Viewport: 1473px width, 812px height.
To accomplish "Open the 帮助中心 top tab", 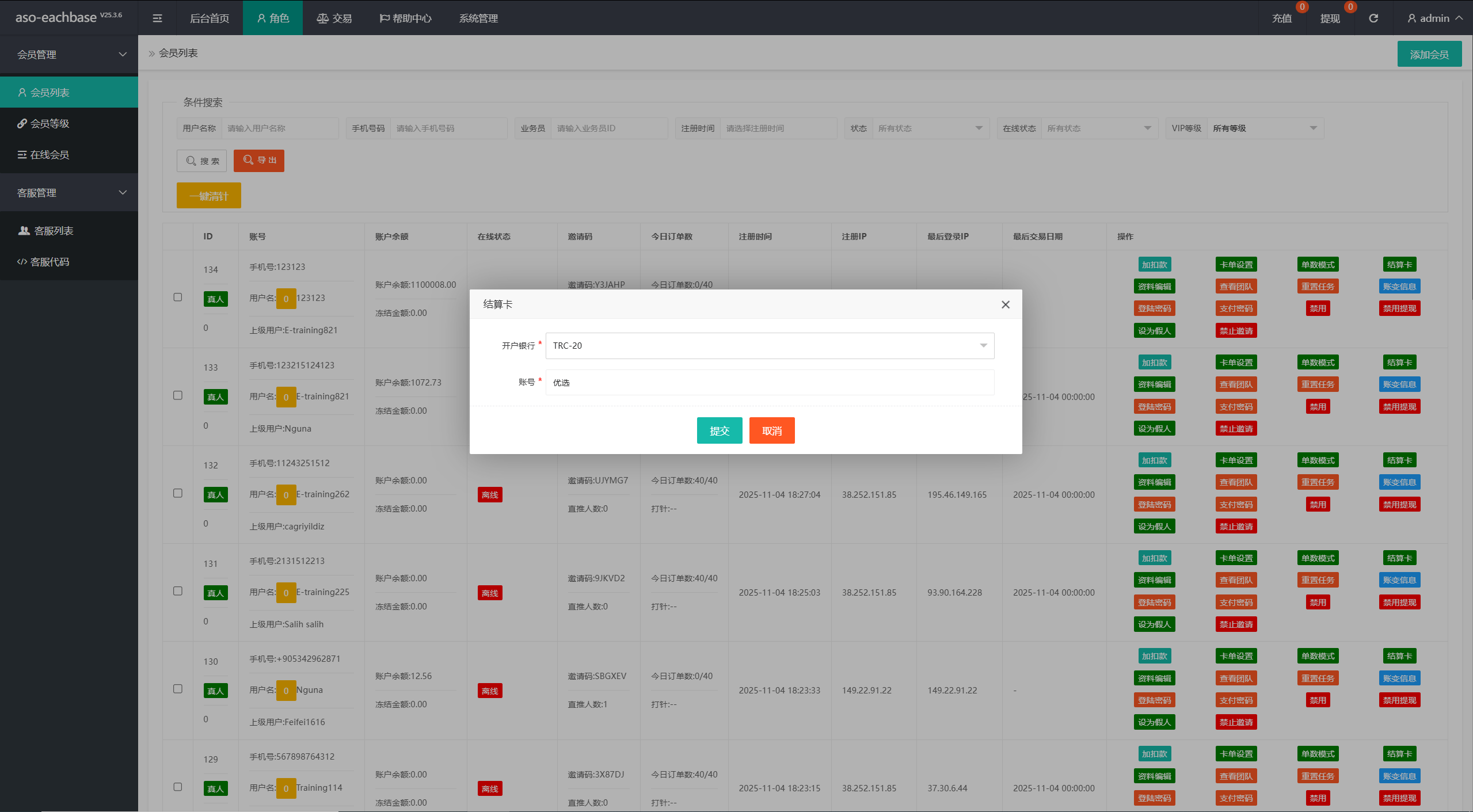I will click(406, 18).
